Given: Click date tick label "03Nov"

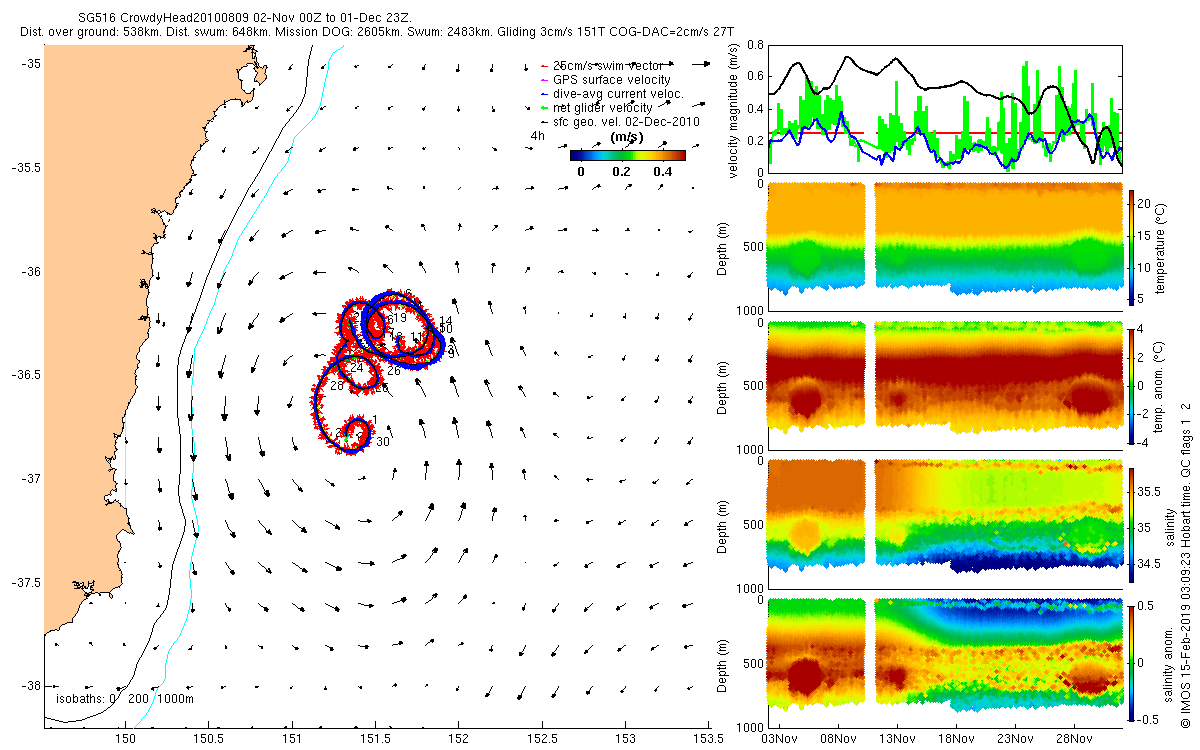Looking at the screenshot, I should tap(779, 738).
